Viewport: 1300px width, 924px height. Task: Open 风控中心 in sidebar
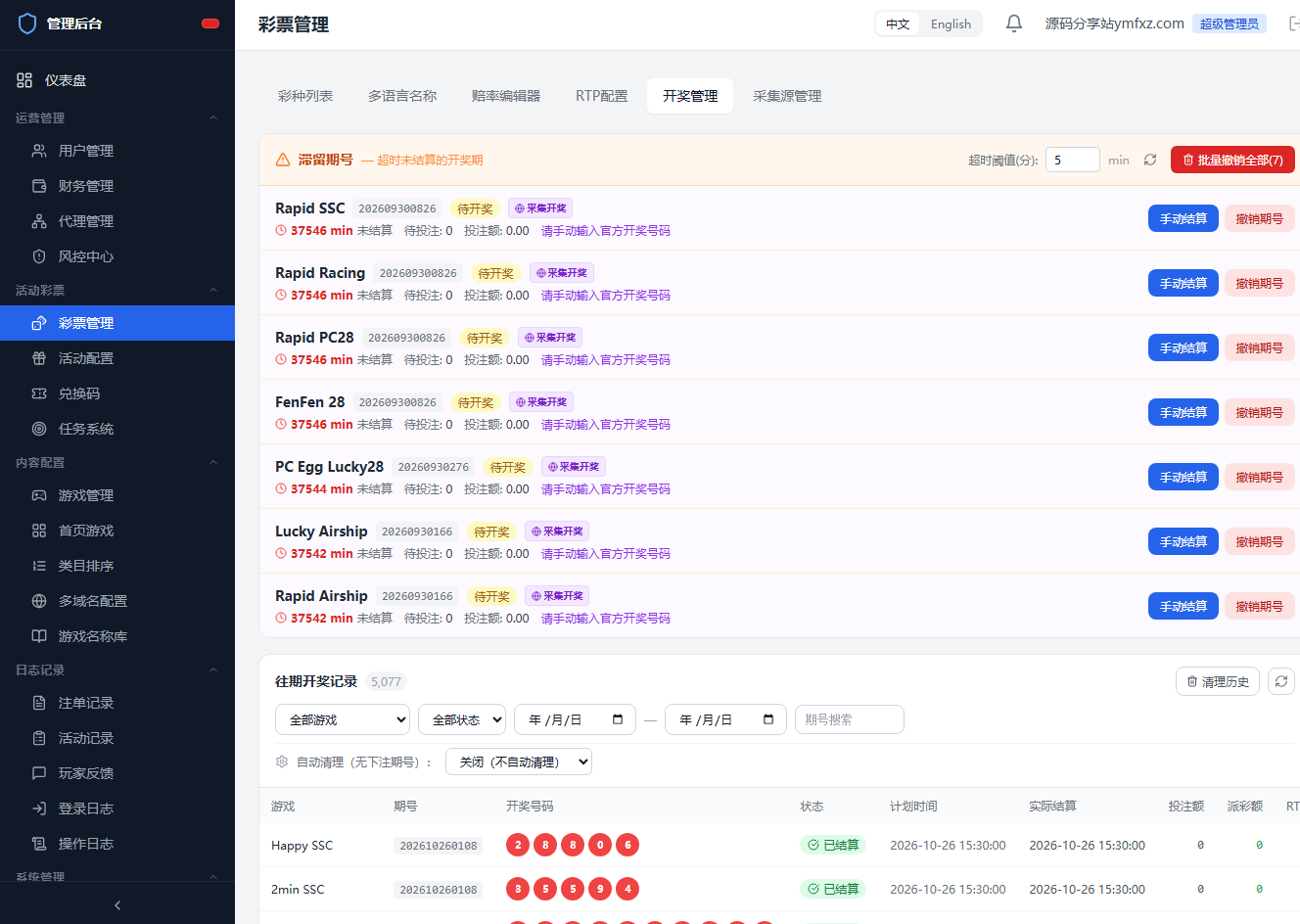[x=117, y=256]
